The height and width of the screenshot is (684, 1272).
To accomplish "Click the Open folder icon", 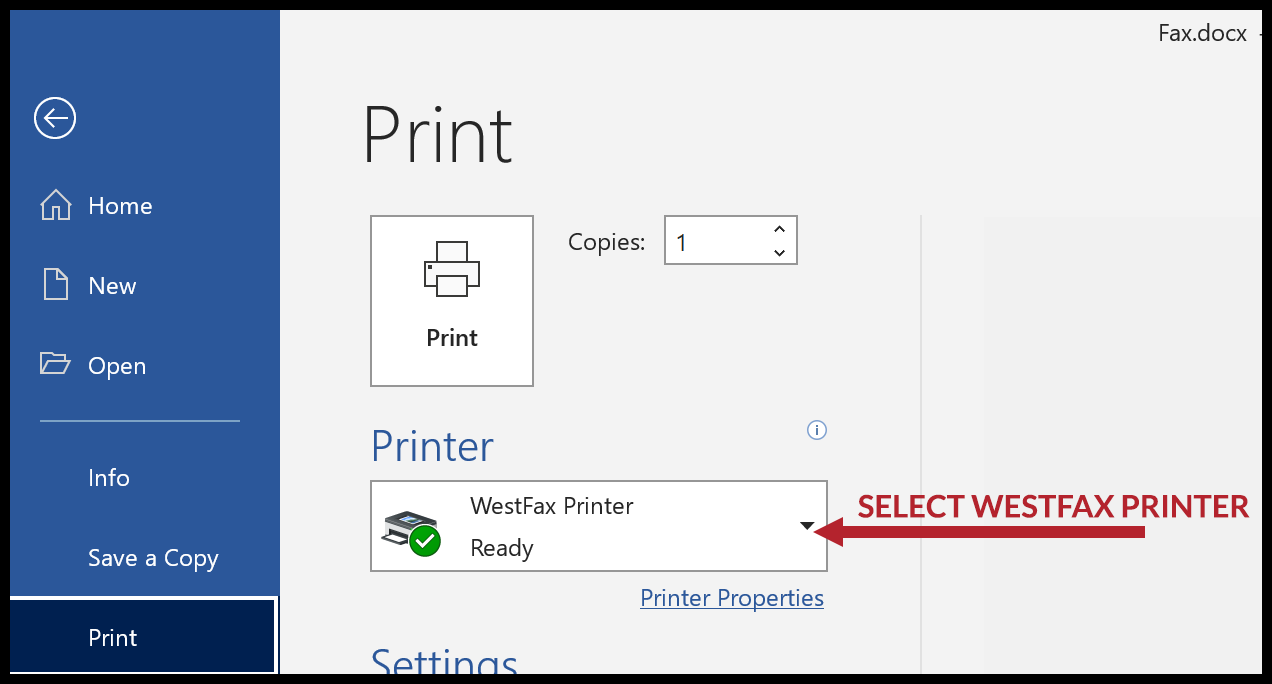I will (57, 365).
